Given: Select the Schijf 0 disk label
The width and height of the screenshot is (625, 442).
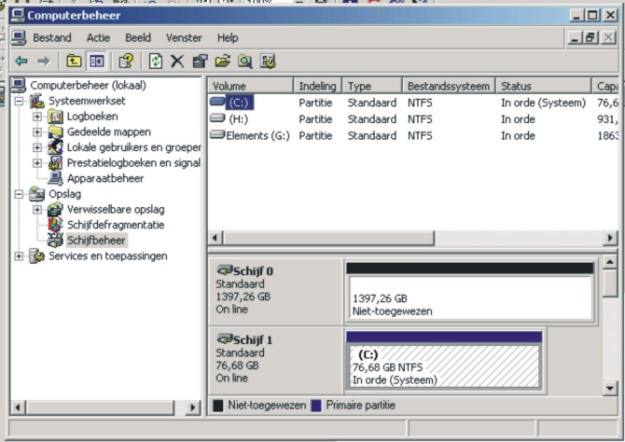Looking at the screenshot, I should point(275,292).
